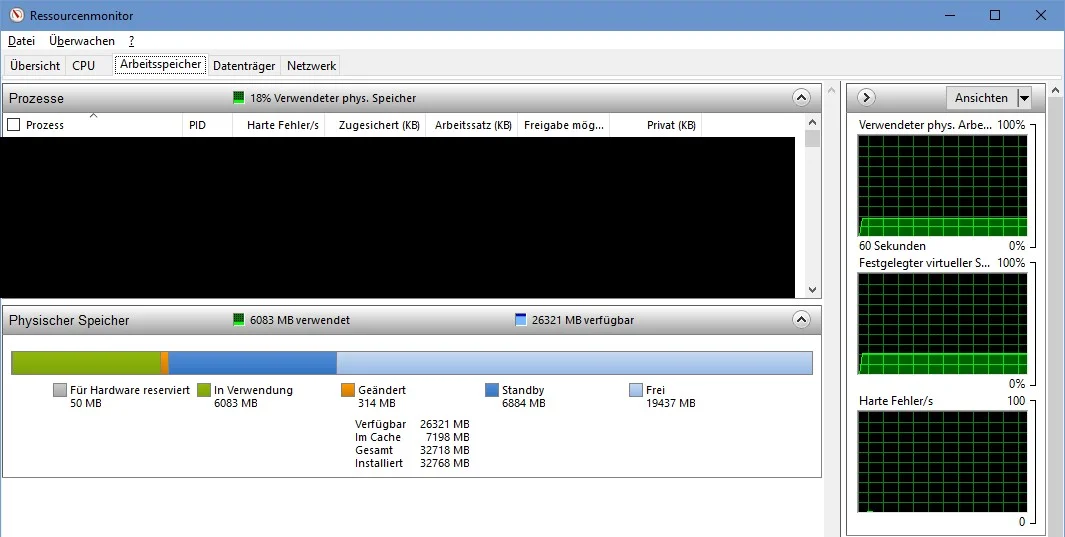Click process list scrollbar up arrow
This screenshot has height=537, width=1065.
812,122
